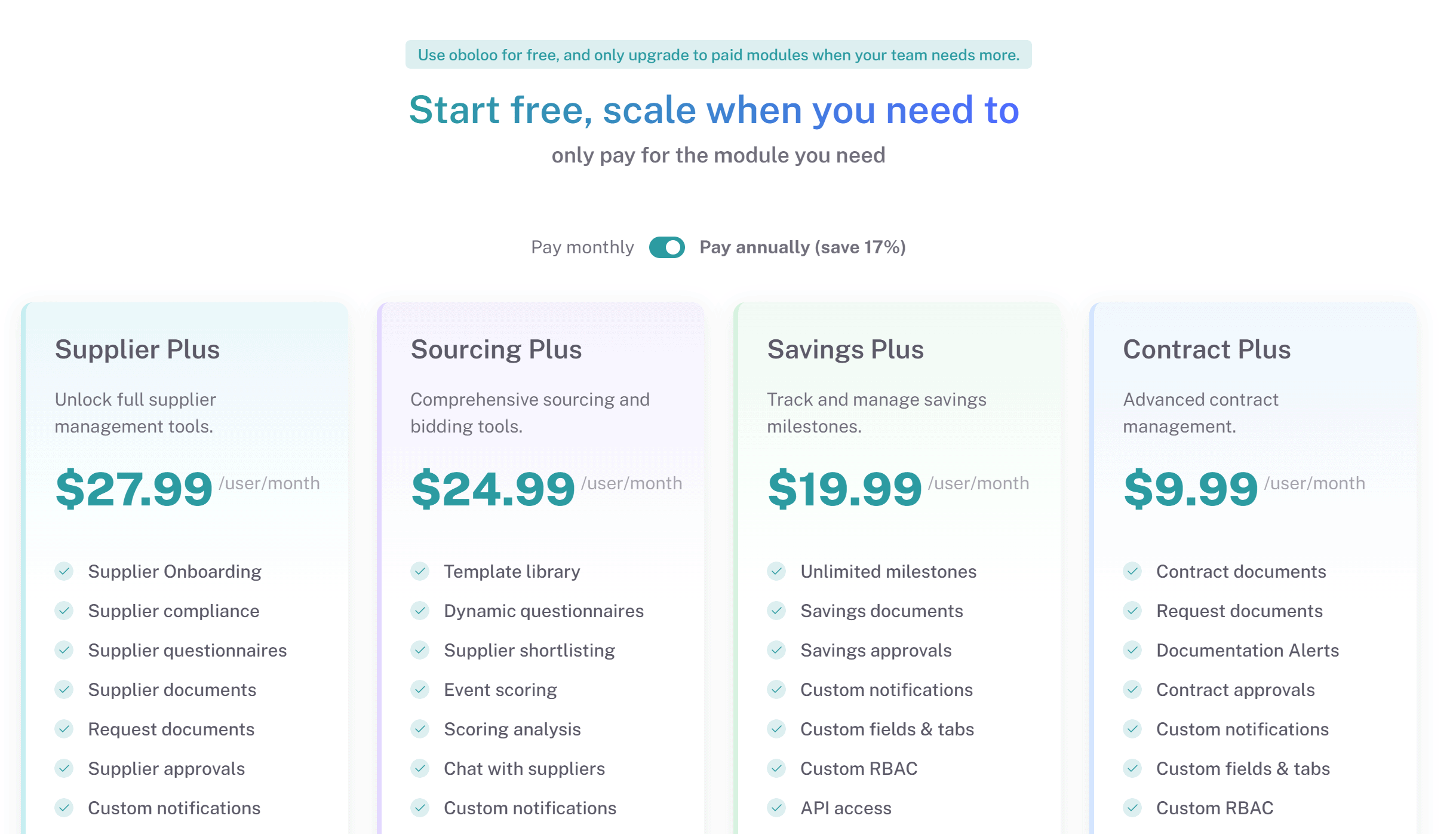
Task: Toggle the monthly/annual billing switch
Action: click(x=666, y=247)
